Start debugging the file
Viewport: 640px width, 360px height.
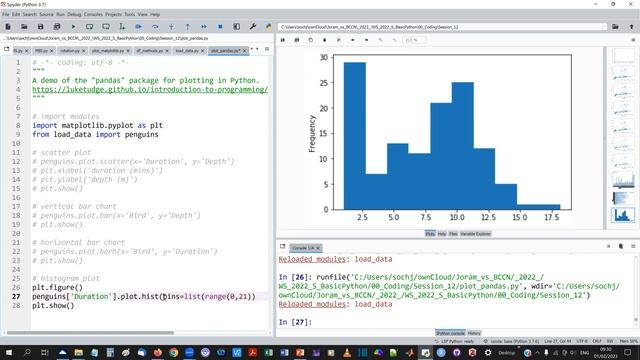138,27
